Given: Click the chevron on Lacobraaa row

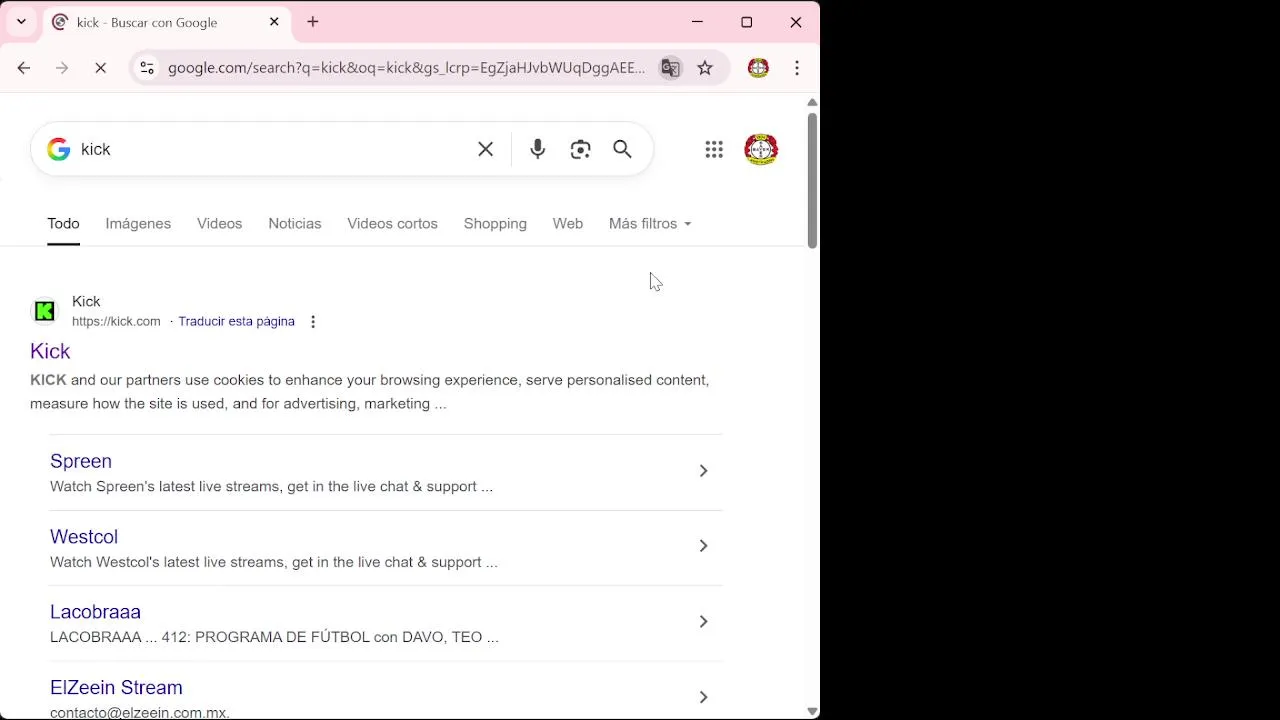Looking at the screenshot, I should 703,622.
